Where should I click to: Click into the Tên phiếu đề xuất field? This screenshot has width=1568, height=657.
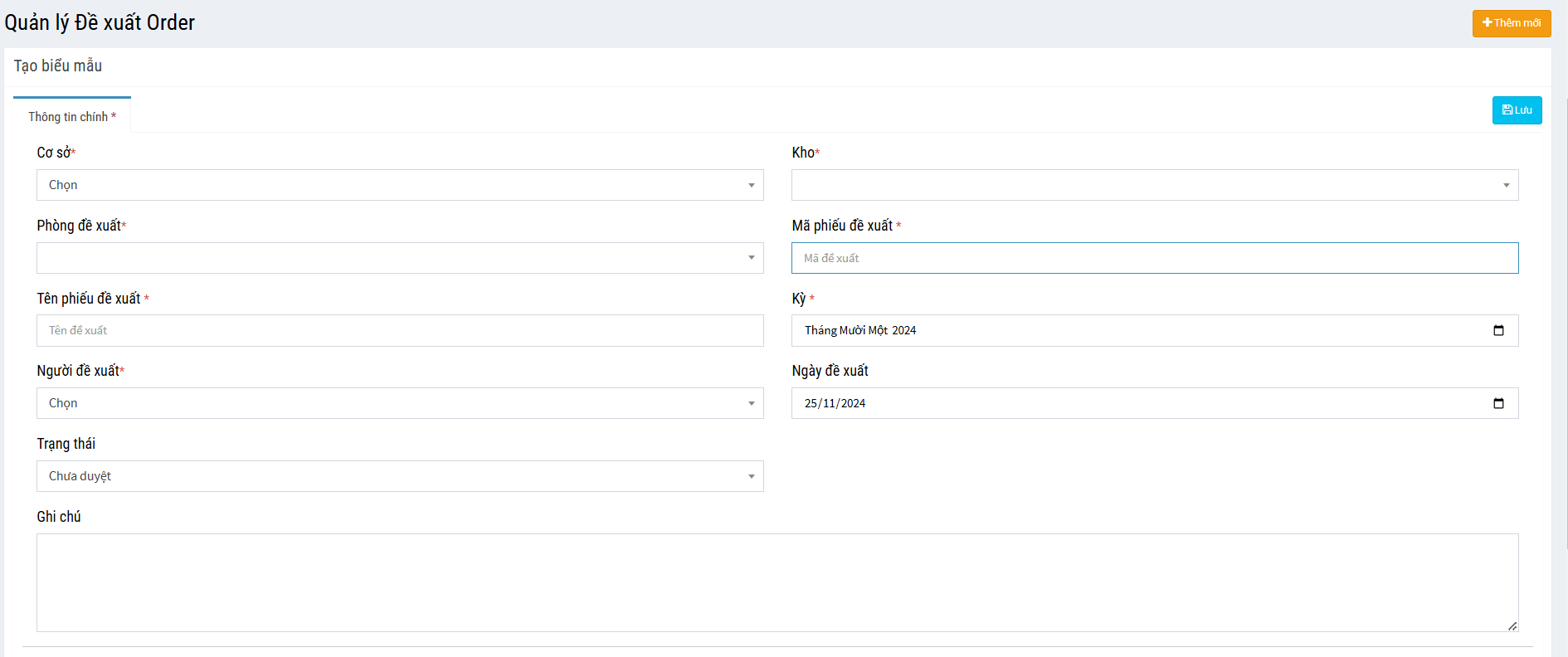click(x=400, y=331)
